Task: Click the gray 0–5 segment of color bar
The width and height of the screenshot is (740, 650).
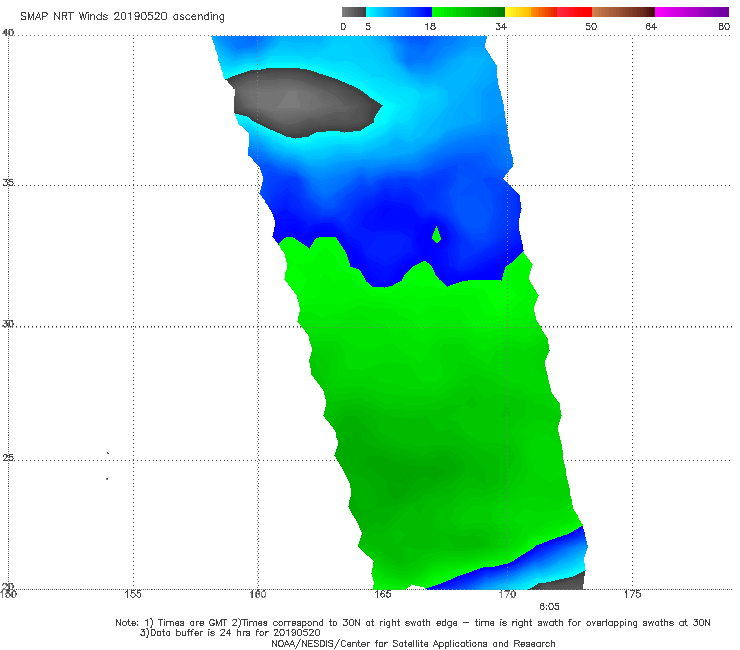Action: (x=353, y=12)
